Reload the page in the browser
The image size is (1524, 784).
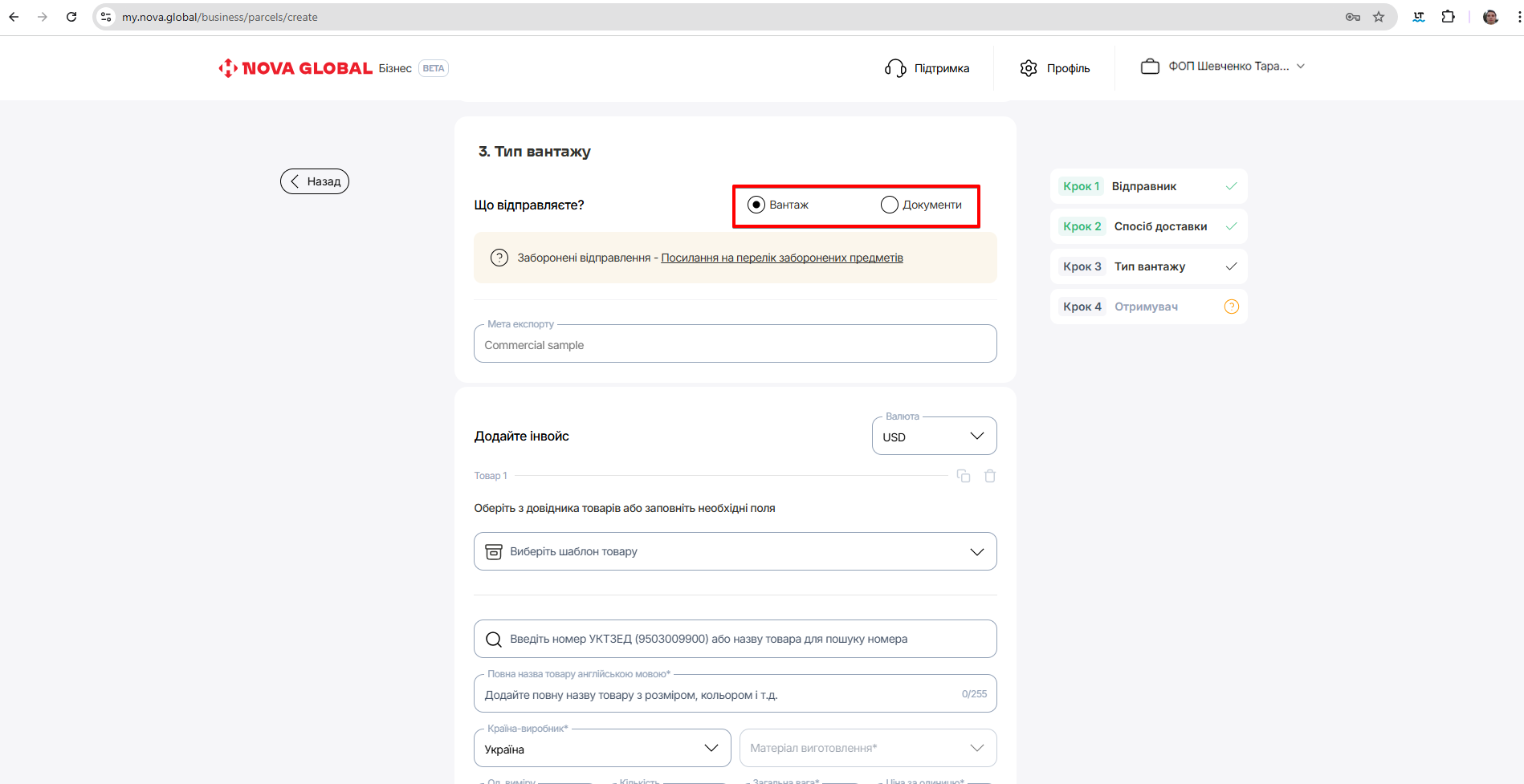coord(71,17)
